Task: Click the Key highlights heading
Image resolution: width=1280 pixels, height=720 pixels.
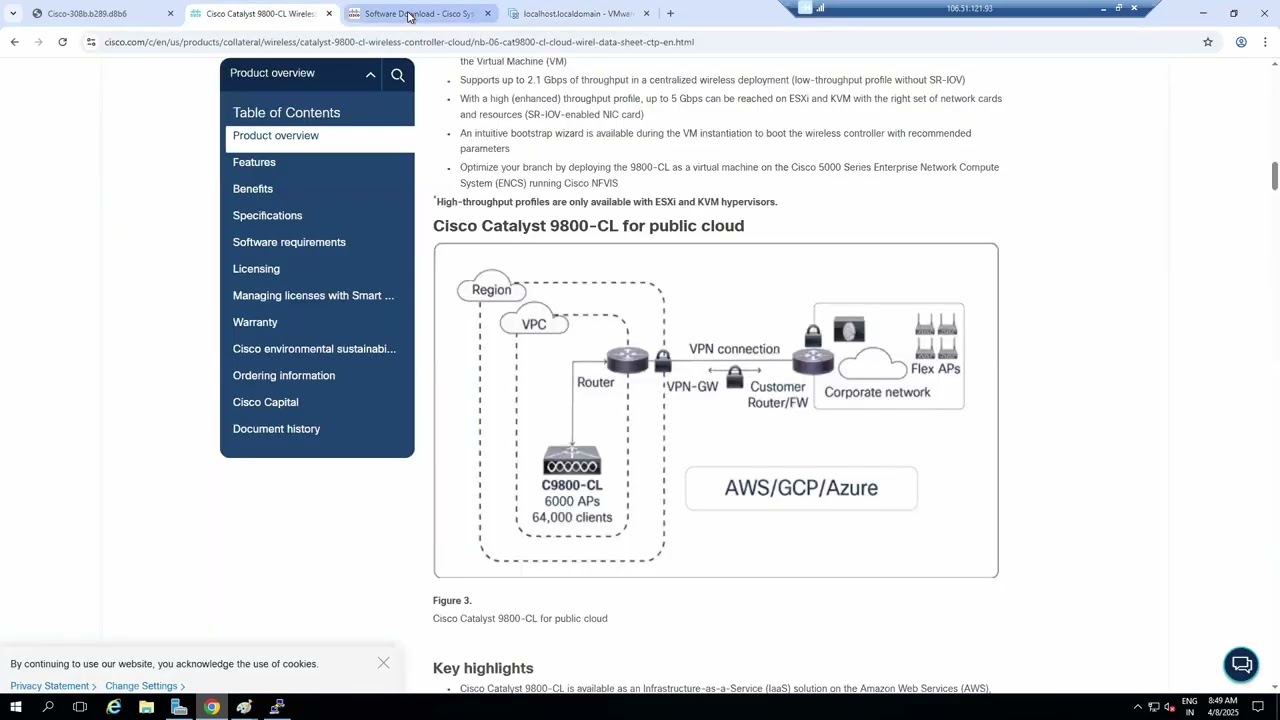Action: (x=483, y=668)
